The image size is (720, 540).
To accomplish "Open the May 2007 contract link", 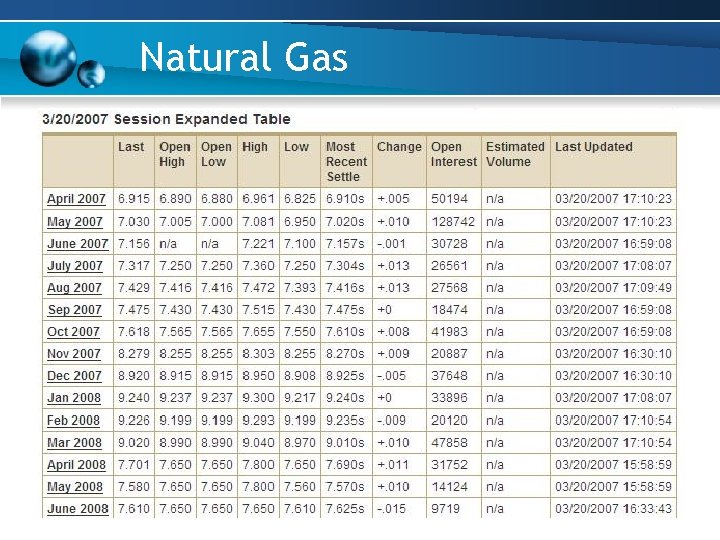I will (x=75, y=221).
